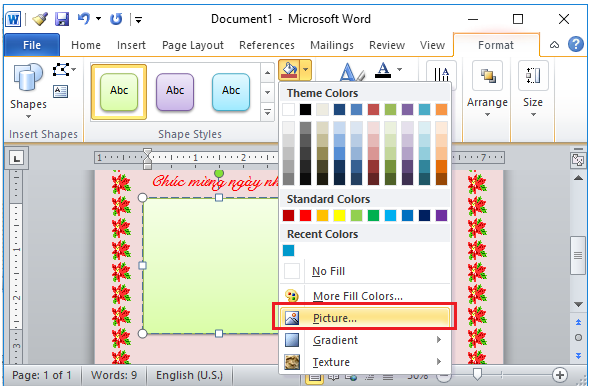This screenshot has width=595, height=390.
Task: Click the zoom in plus button
Action: click(560, 375)
